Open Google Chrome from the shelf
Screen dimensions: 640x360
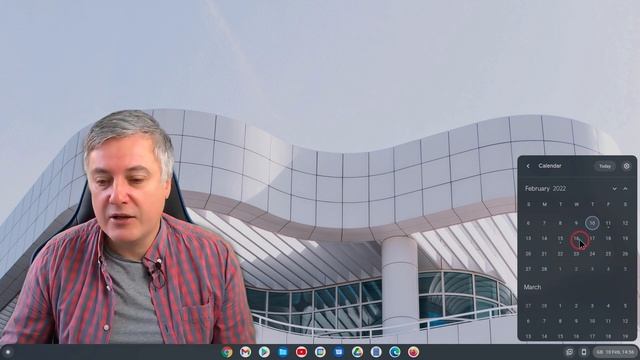pyautogui.click(x=227, y=352)
